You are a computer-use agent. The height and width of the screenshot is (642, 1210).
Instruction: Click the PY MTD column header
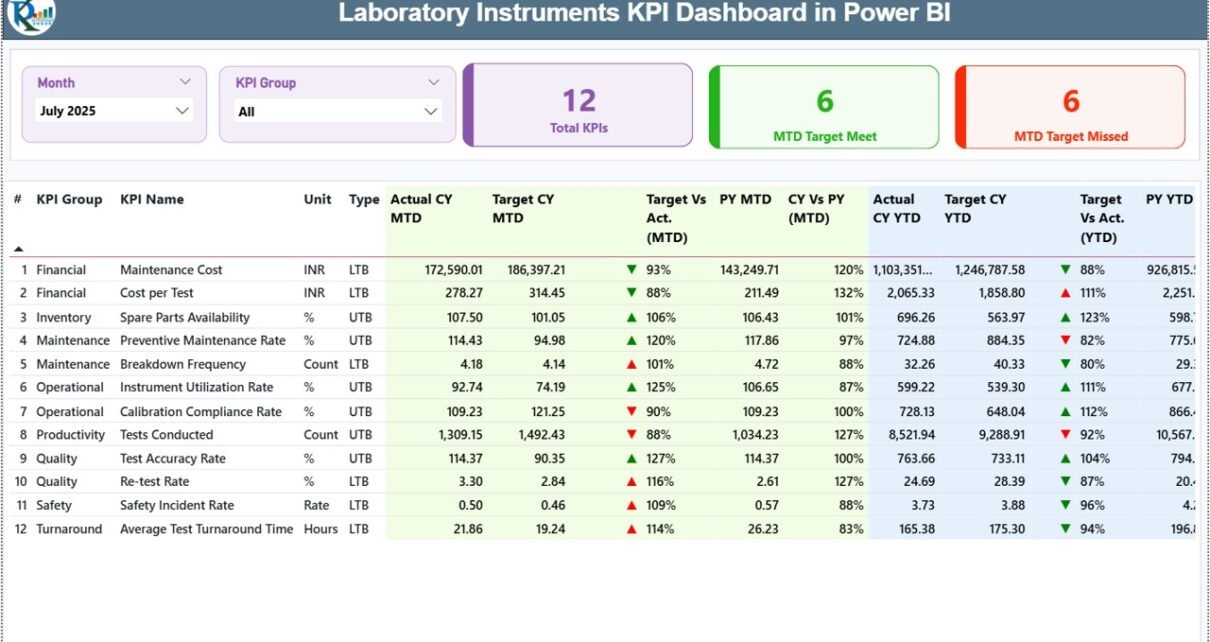click(x=745, y=199)
